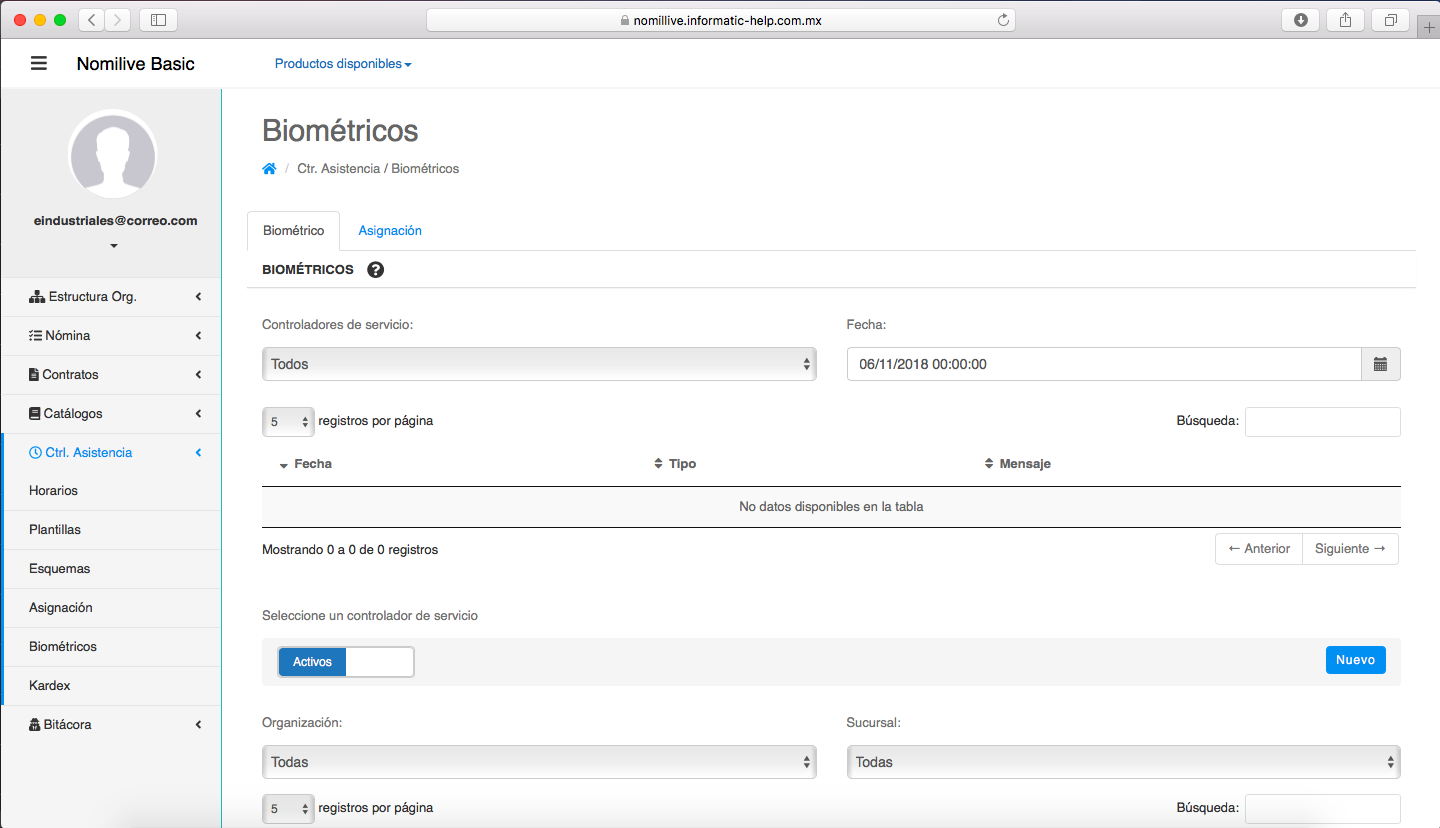Sort the table by Tipo column
This screenshot has height=828, width=1440.
[x=682, y=464]
